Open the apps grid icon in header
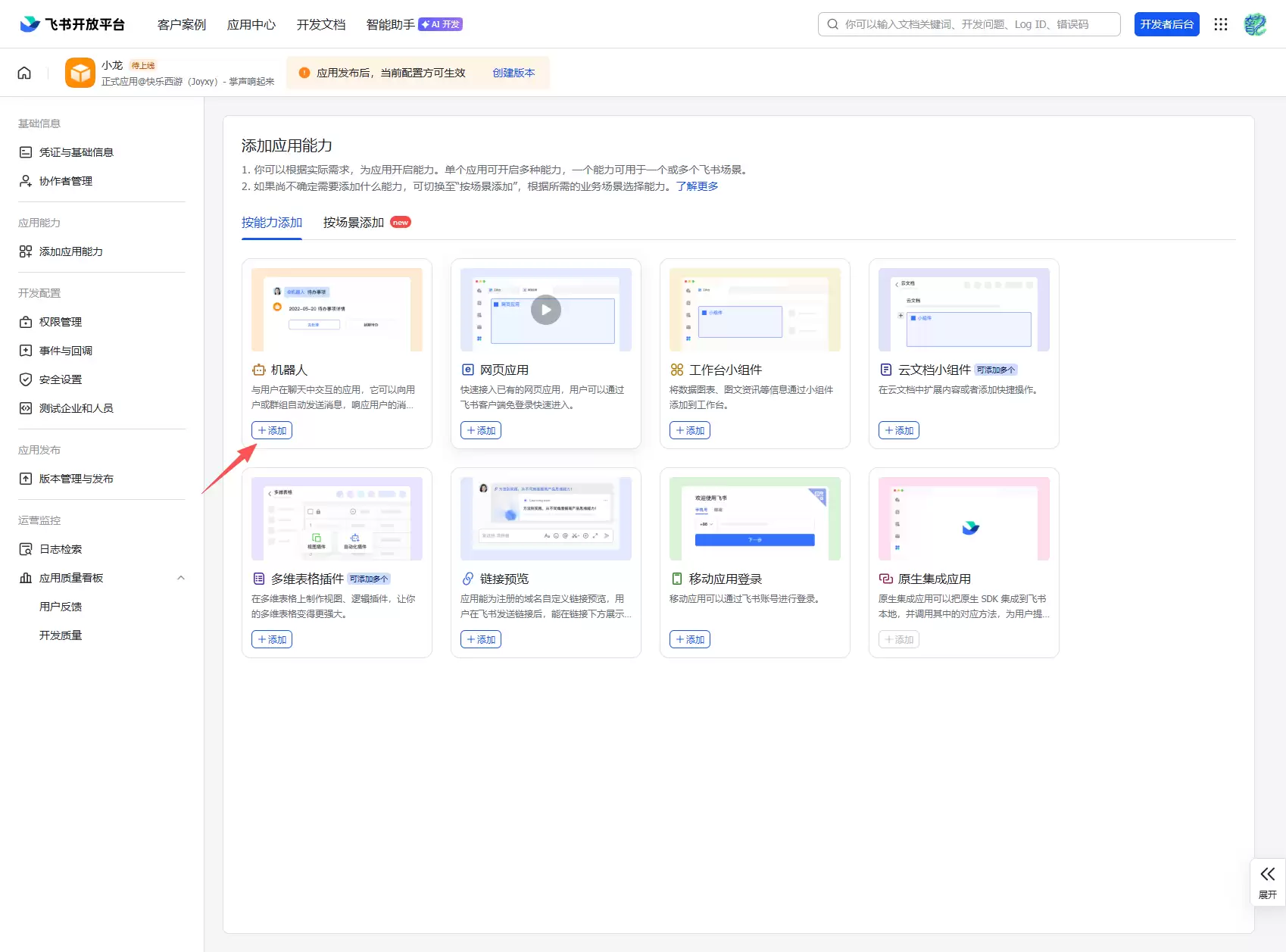The width and height of the screenshot is (1286, 952). [x=1220, y=24]
